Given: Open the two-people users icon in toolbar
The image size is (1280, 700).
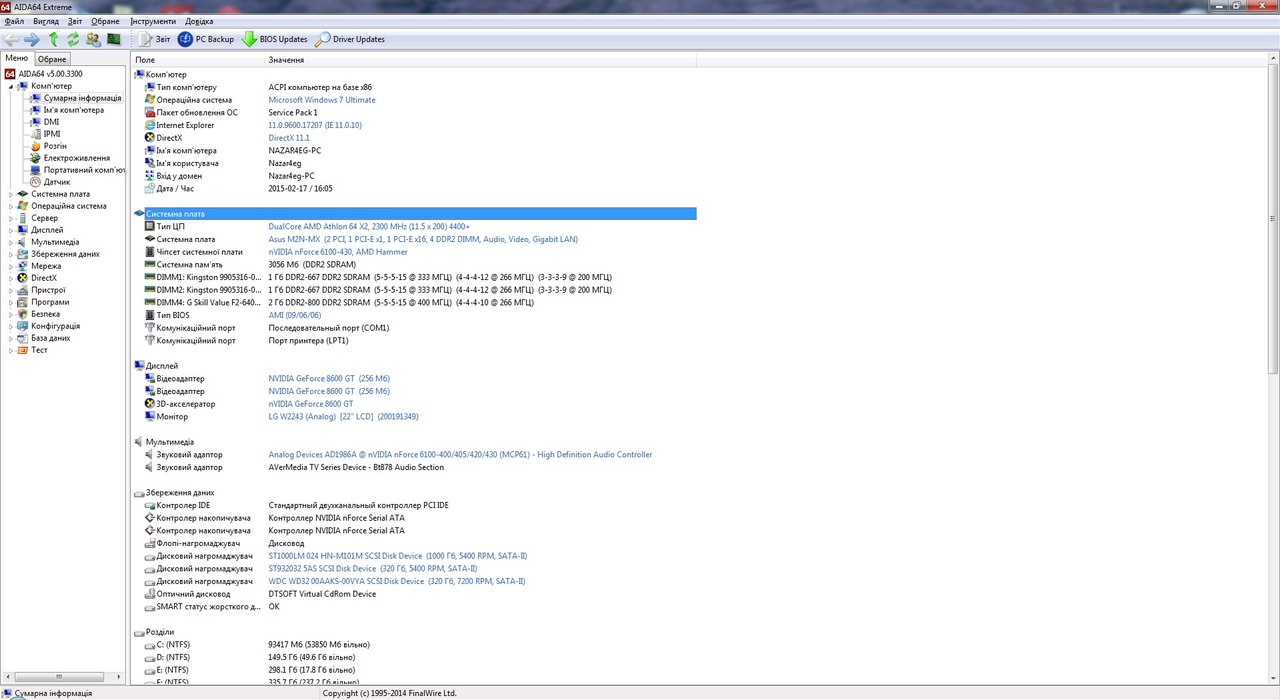Looking at the screenshot, I should [93, 39].
